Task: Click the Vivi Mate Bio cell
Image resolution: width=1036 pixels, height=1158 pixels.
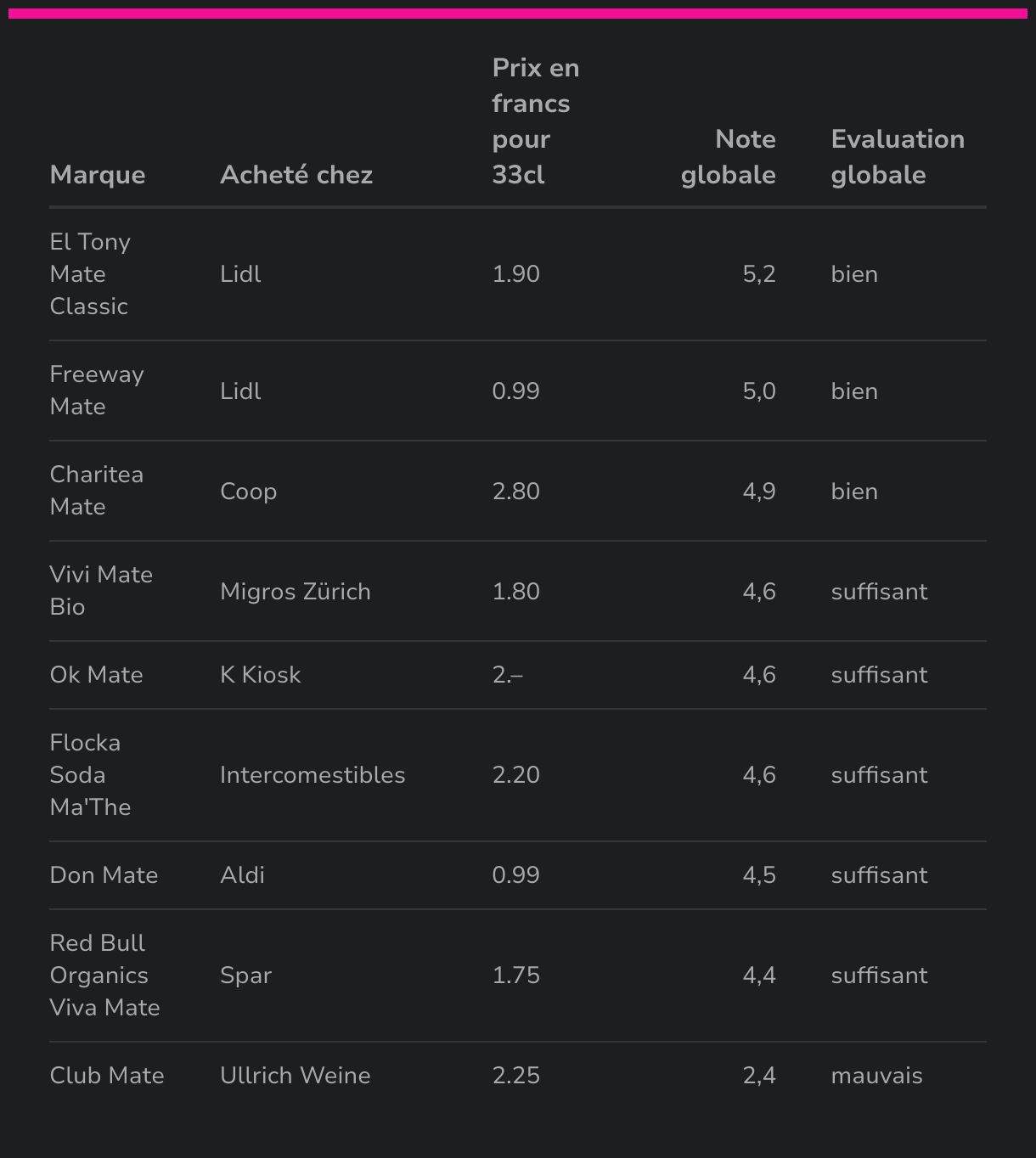Action: [x=101, y=591]
